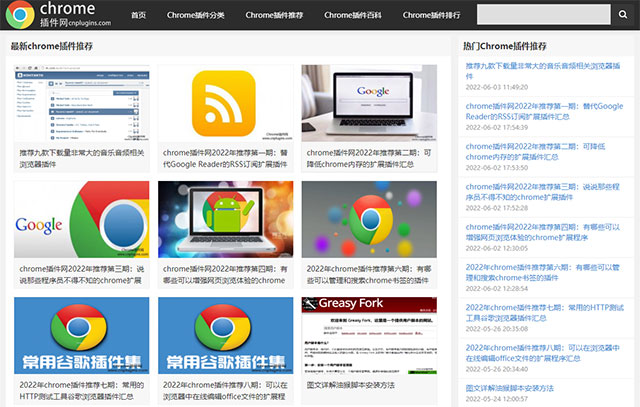Select Chrome插件百科 from the top menu

[353, 15]
